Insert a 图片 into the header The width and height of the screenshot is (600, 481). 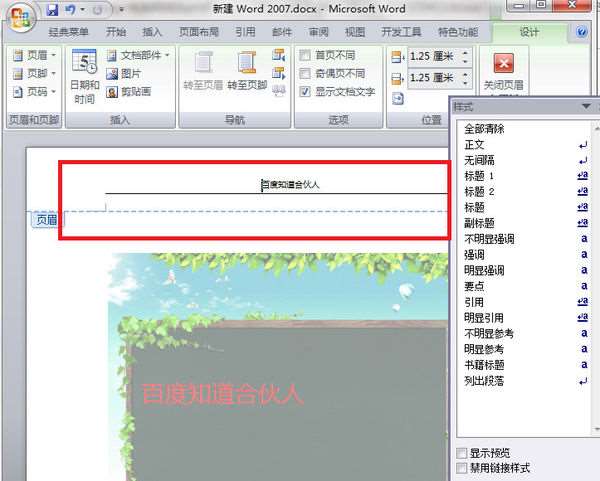pyautogui.click(x=124, y=73)
